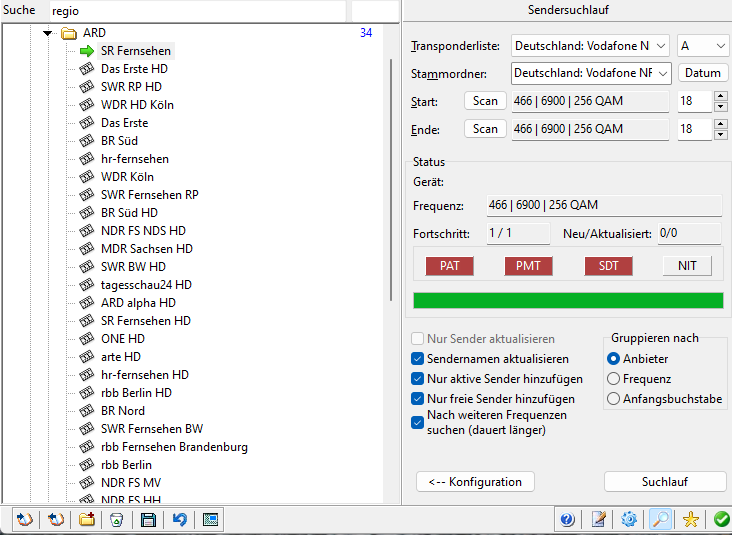Click the blue undo arrow icon
Image resolution: width=732 pixels, height=535 pixels.
click(180, 519)
